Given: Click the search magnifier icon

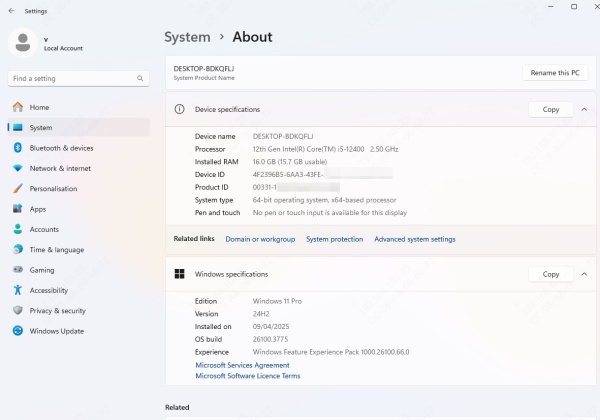Looking at the screenshot, I should 140,78.
